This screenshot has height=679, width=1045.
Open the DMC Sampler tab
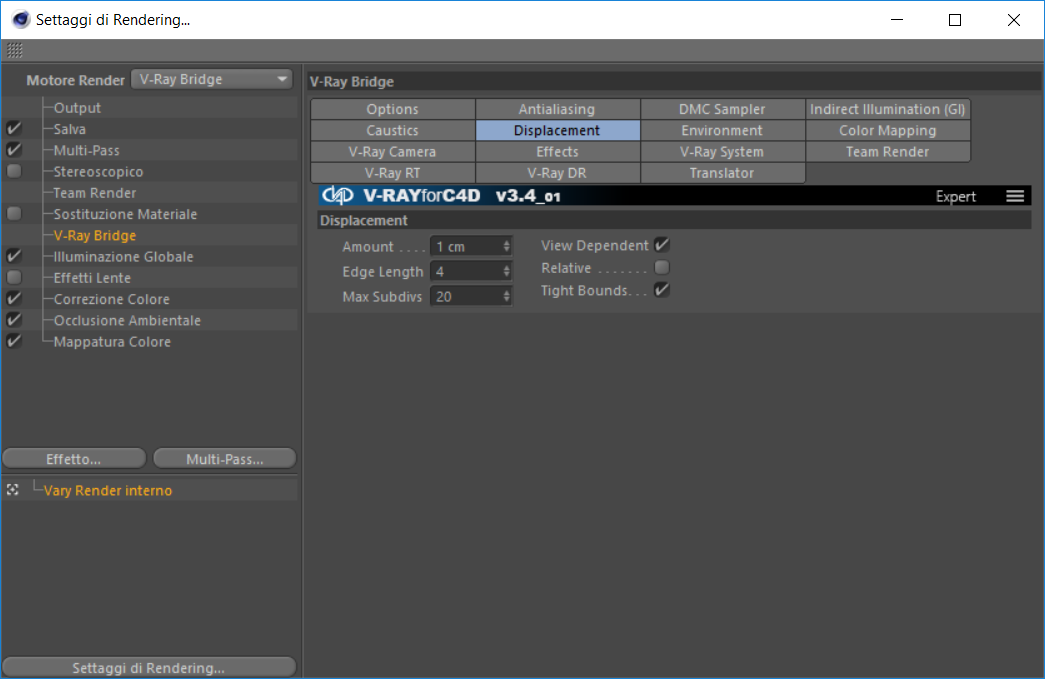(722, 109)
